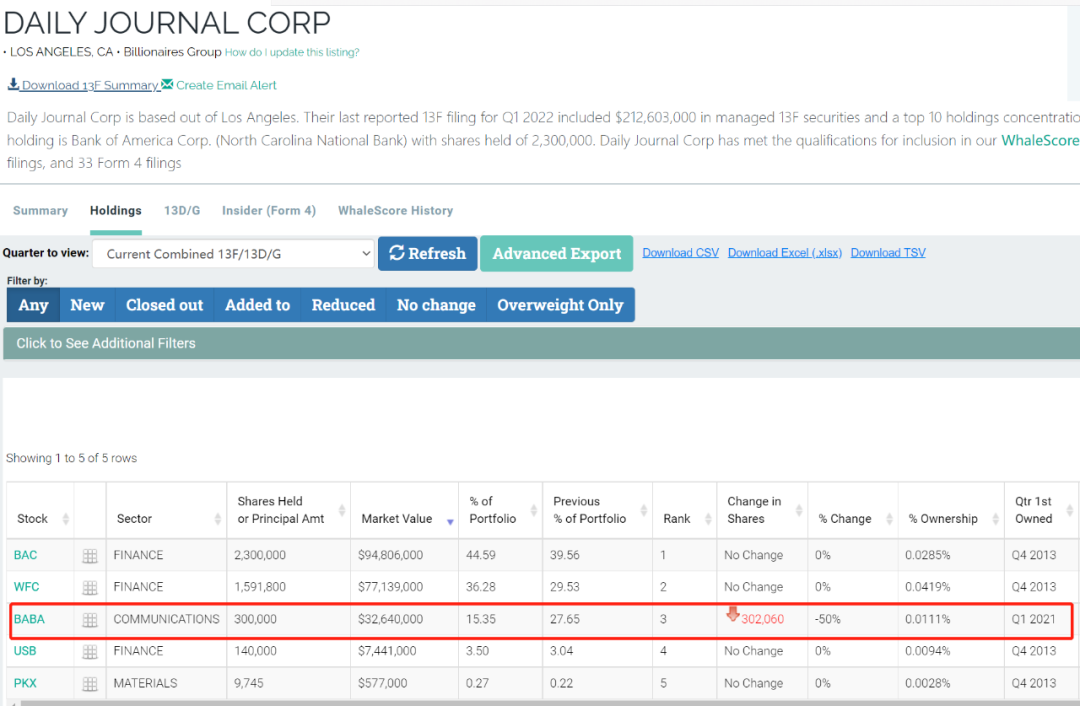Sort by Change in Shares arrows

coord(798,510)
